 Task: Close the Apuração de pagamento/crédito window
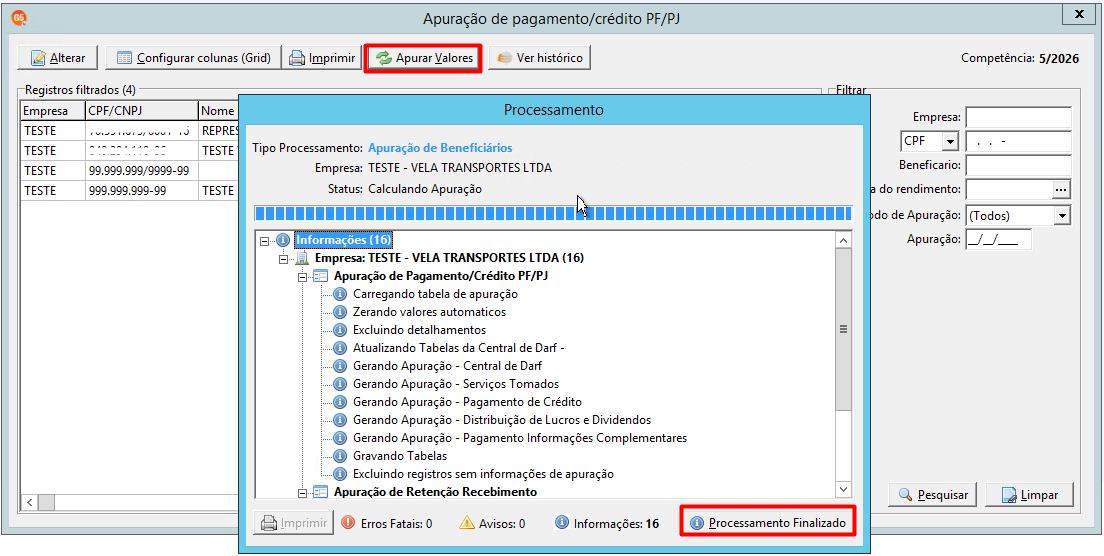click(x=1078, y=13)
